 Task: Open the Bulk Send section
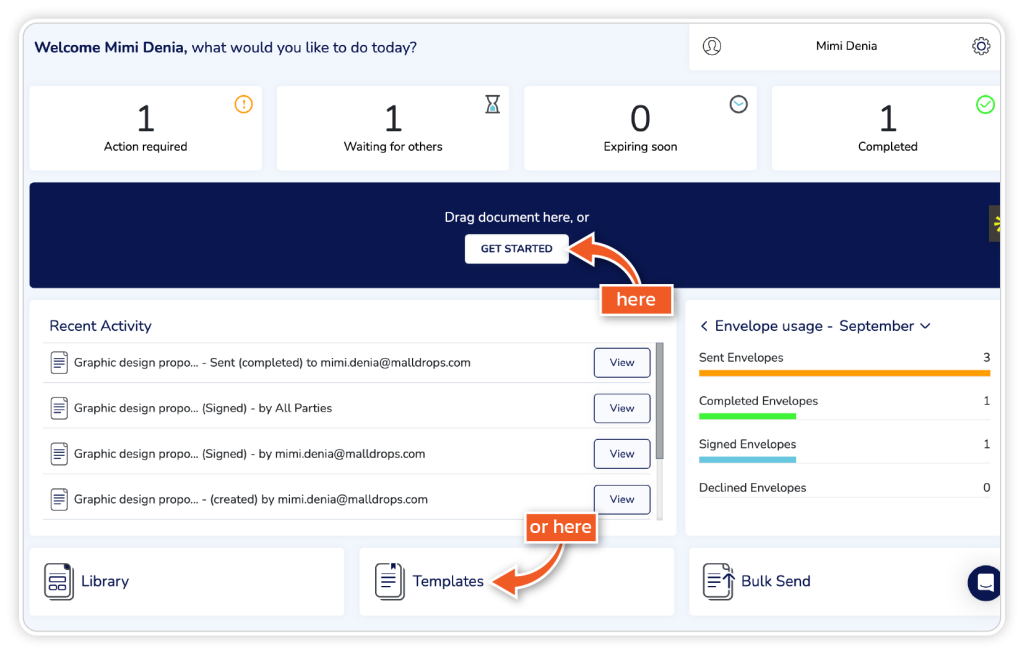pyautogui.click(x=775, y=581)
